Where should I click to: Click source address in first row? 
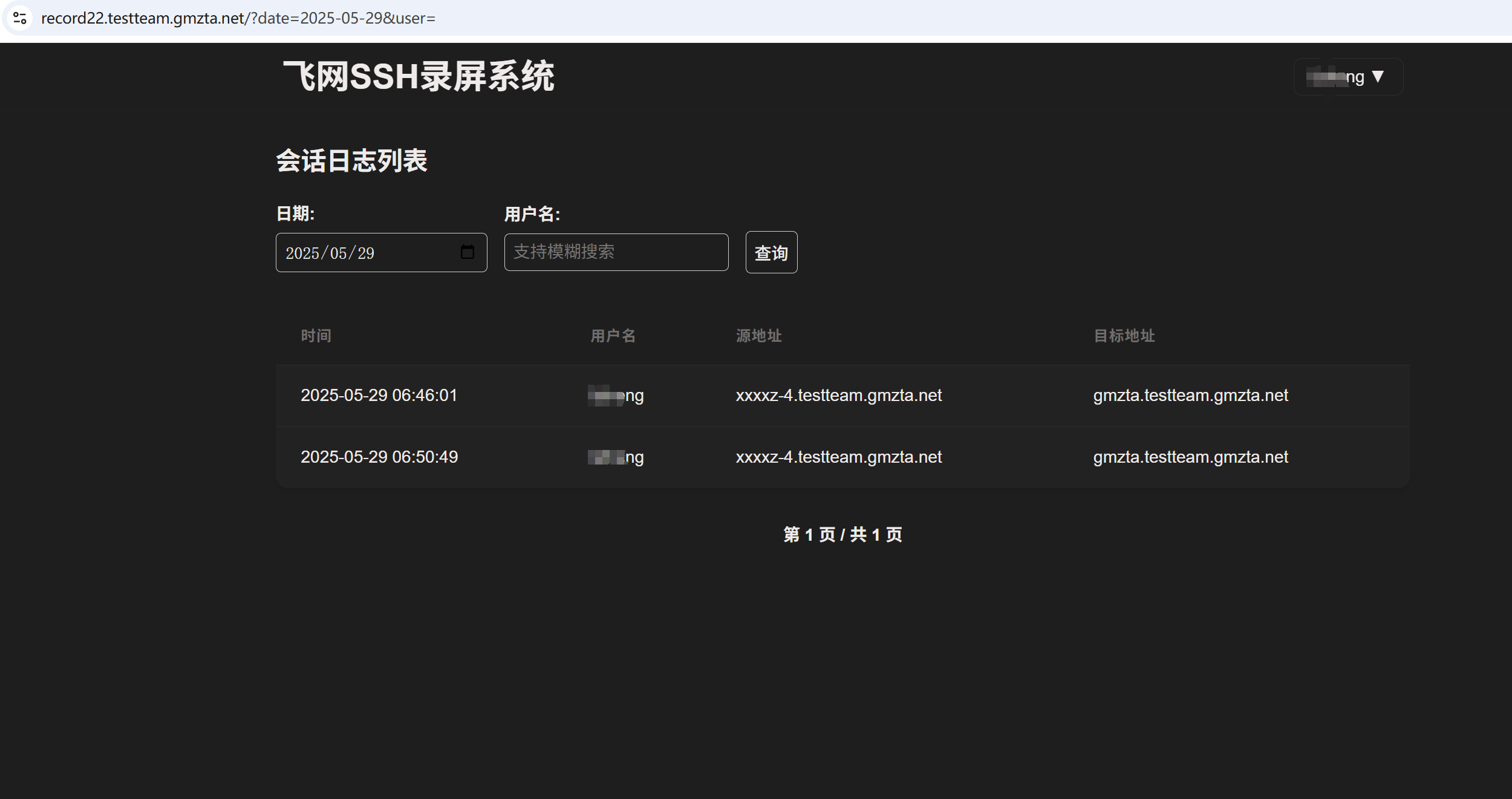click(838, 396)
